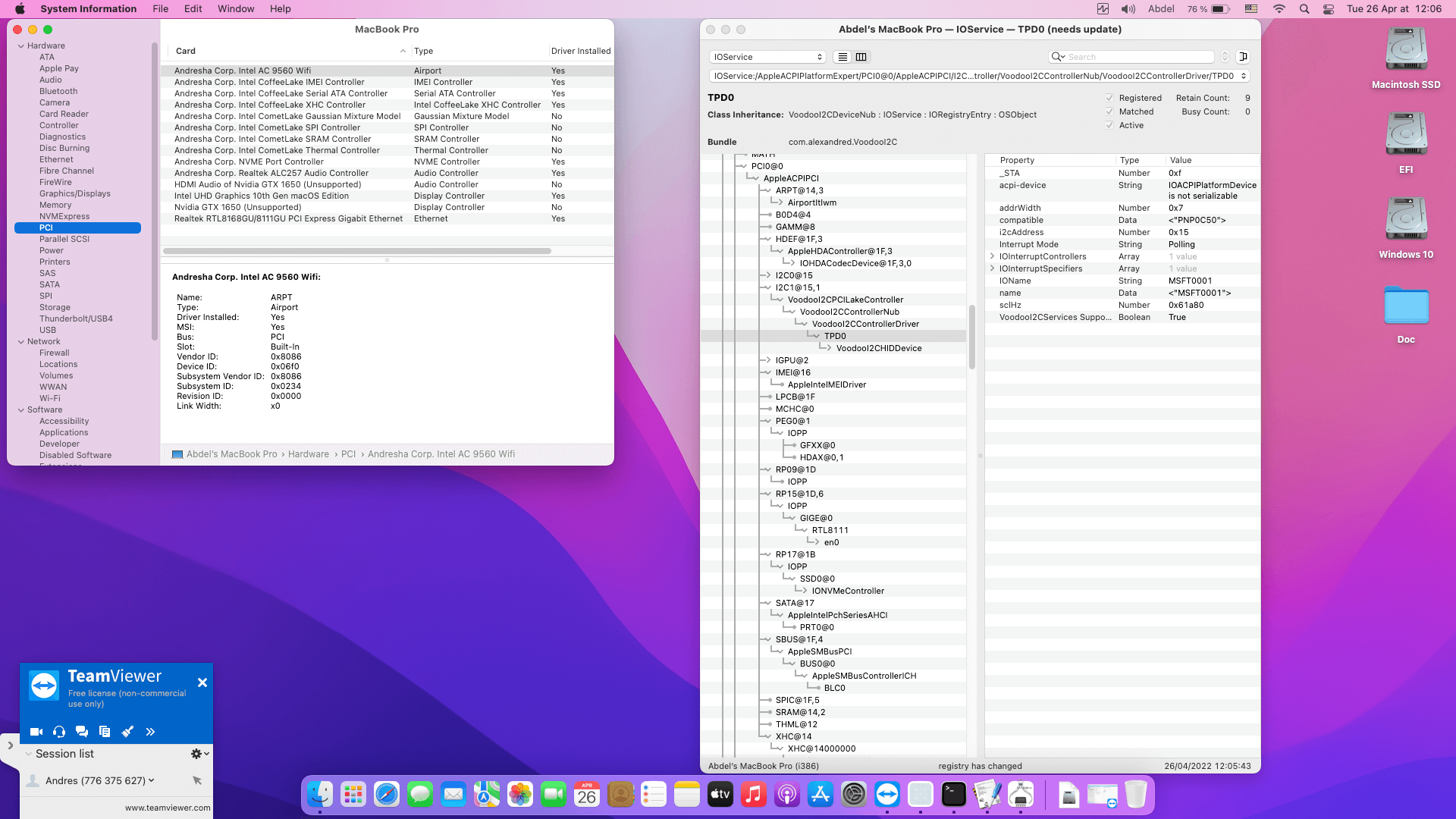Image resolution: width=1456 pixels, height=819 pixels.
Task: Click Abdel's MacBook Pro in path bar
Action: click(232, 454)
